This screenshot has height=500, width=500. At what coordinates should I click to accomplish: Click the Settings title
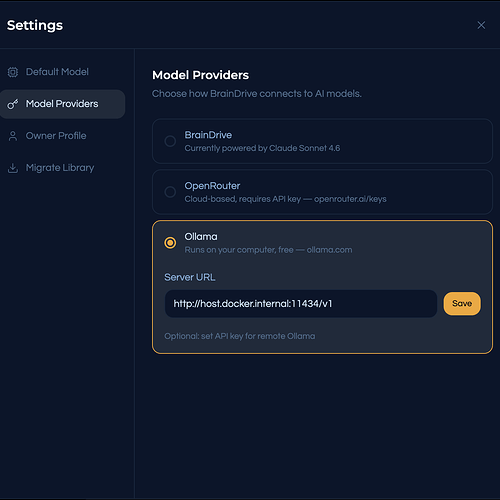tap(35, 25)
